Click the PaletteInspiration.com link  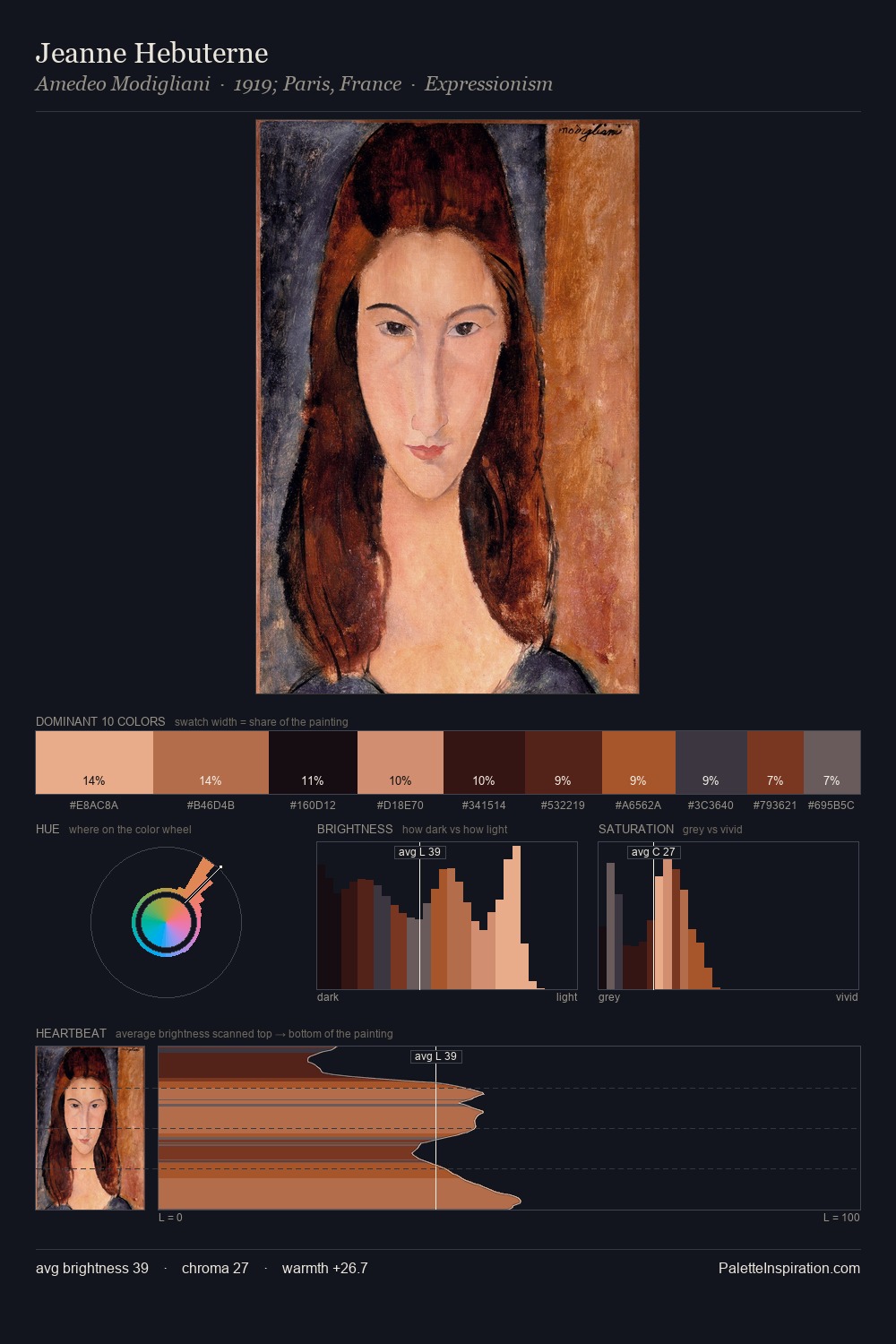pos(789,1268)
